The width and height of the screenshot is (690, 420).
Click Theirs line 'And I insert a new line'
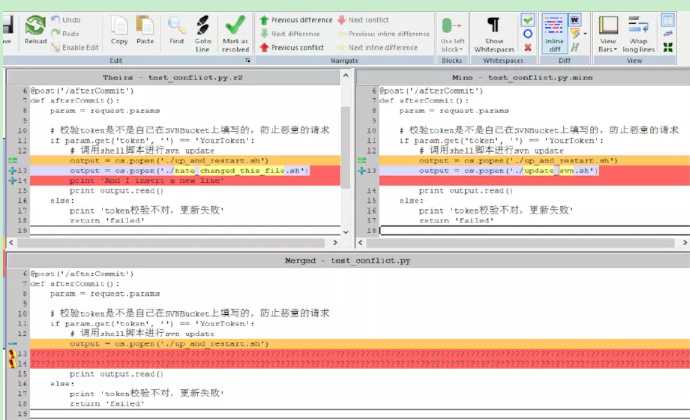(x=185, y=181)
